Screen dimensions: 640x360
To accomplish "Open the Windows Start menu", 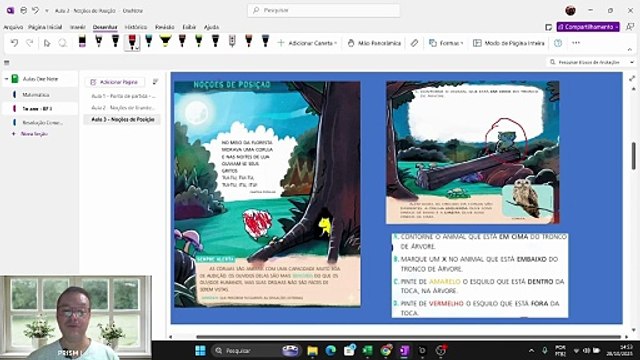I will [200, 351].
